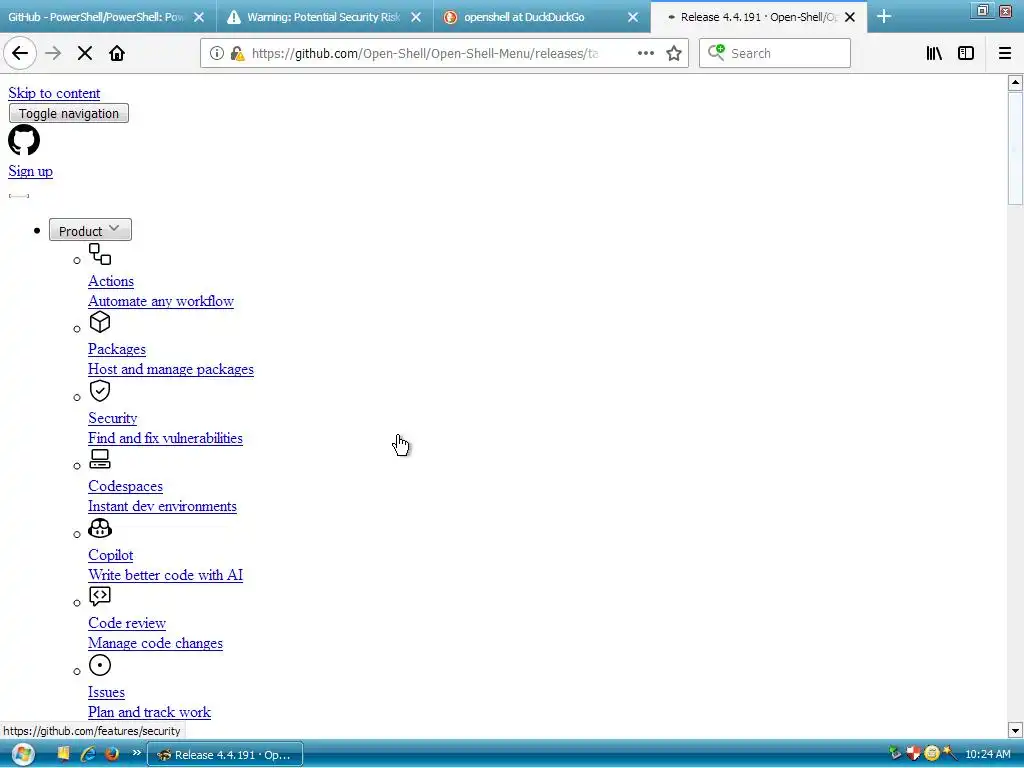
Task: Click the Skip to content link
Action: [54, 93]
